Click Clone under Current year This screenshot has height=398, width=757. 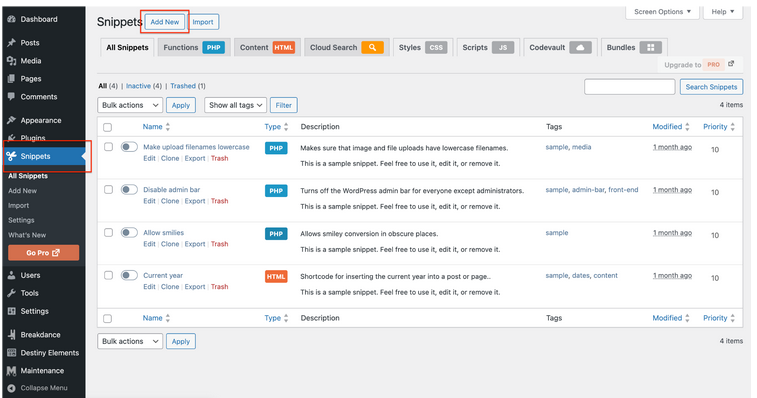pos(170,287)
